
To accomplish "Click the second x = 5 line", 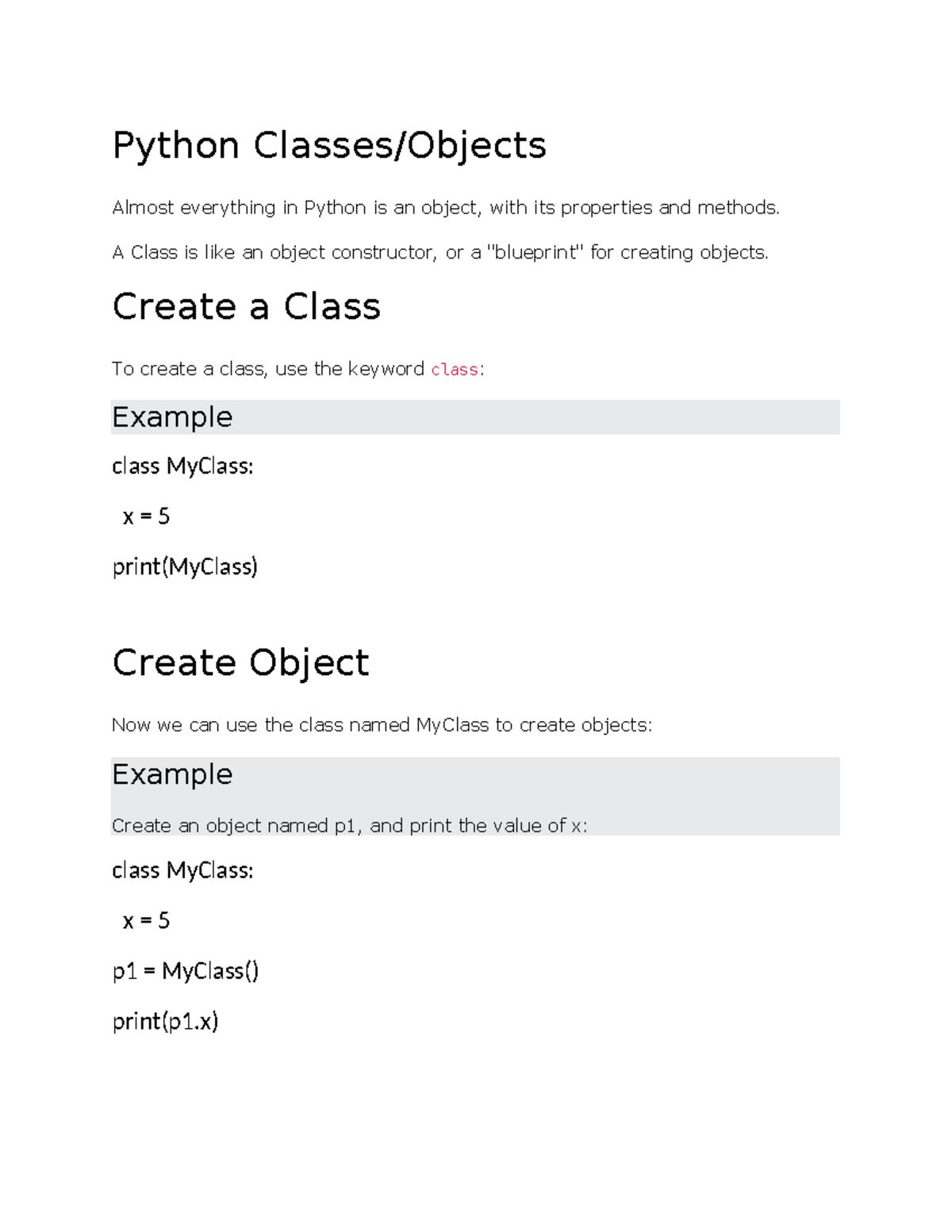I will point(146,921).
